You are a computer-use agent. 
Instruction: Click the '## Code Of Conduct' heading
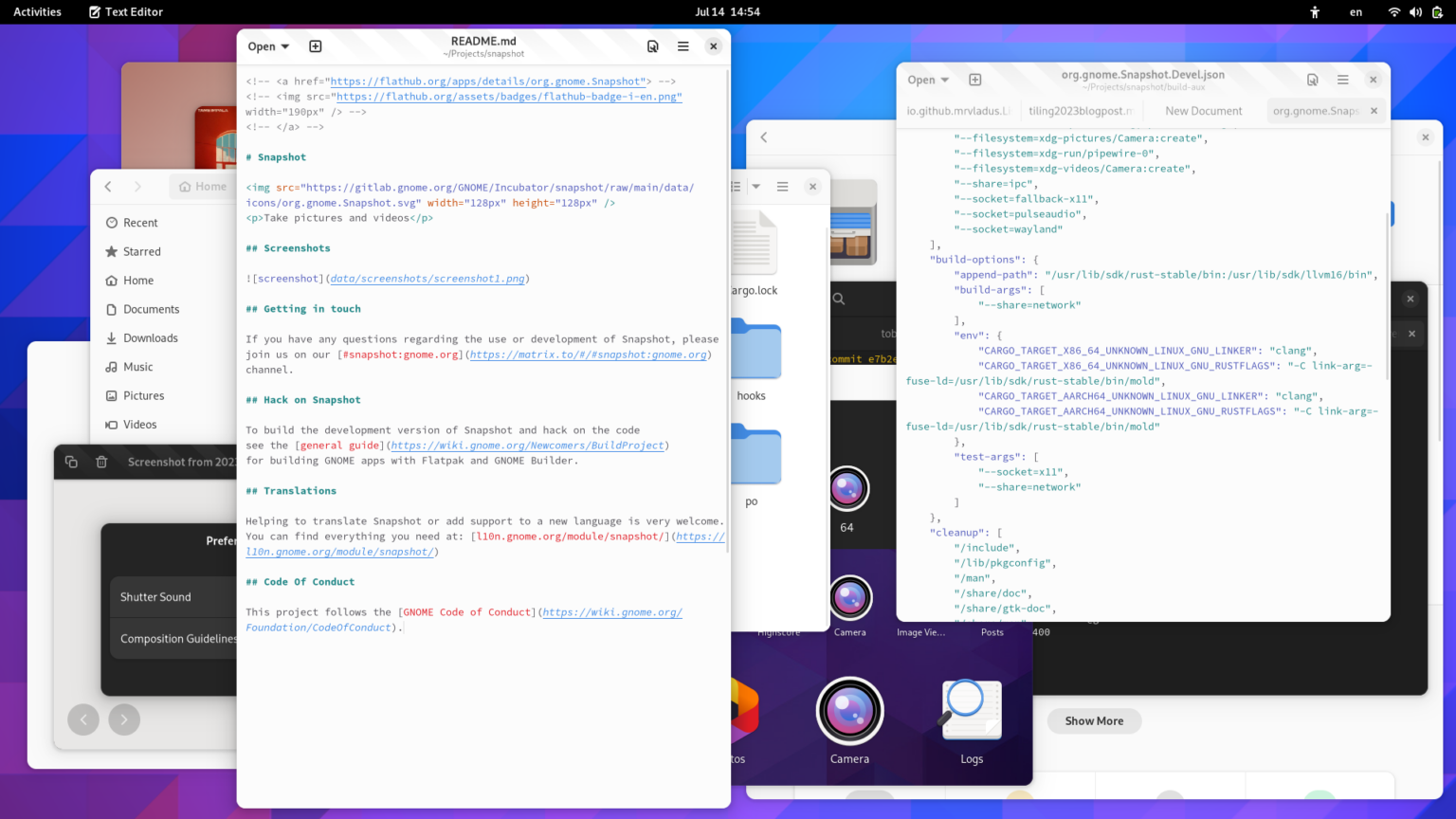300,582
